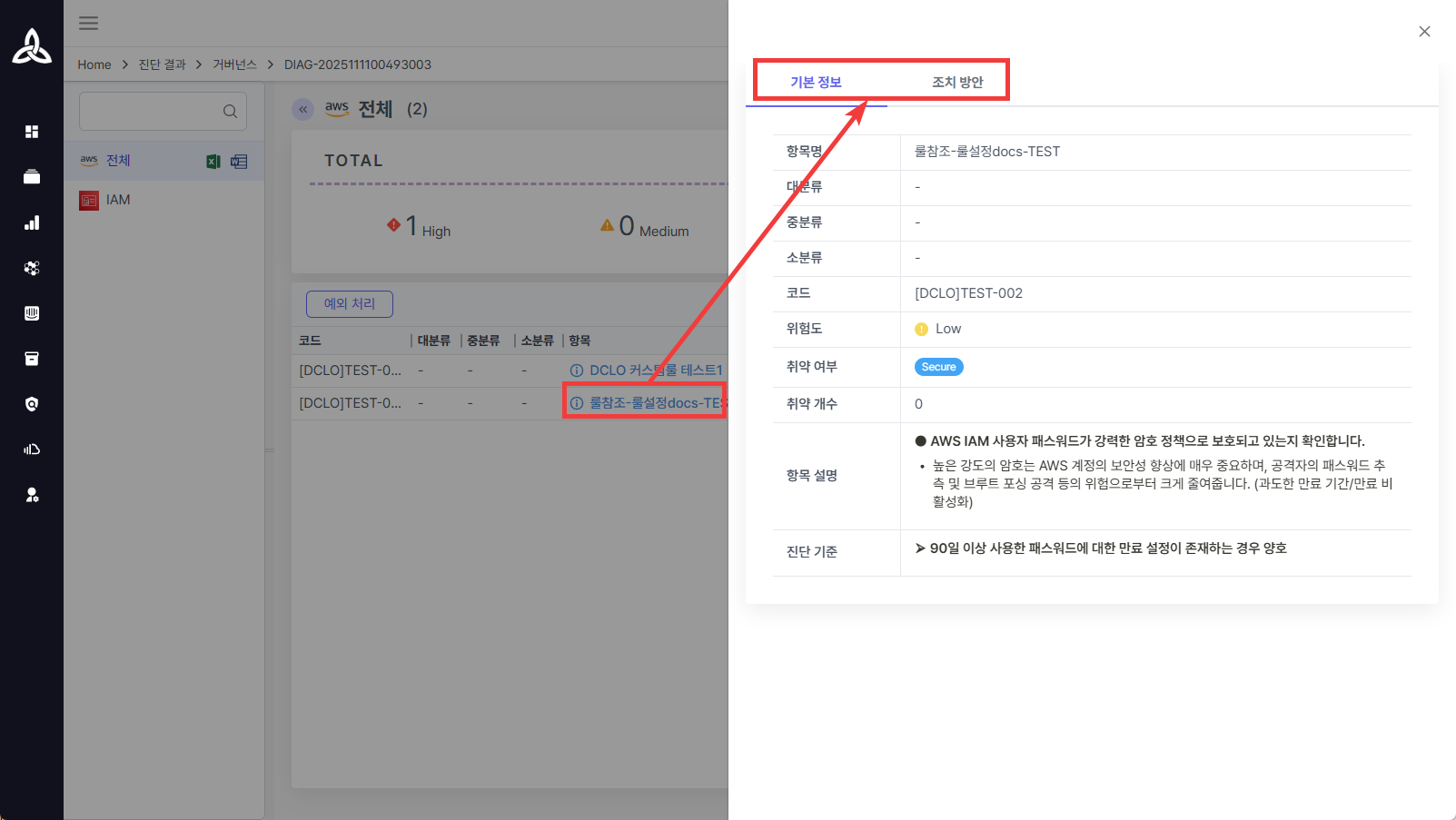Open the user settings icon at sidebar bottom
This screenshot has height=820, width=1456.
click(32, 495)
